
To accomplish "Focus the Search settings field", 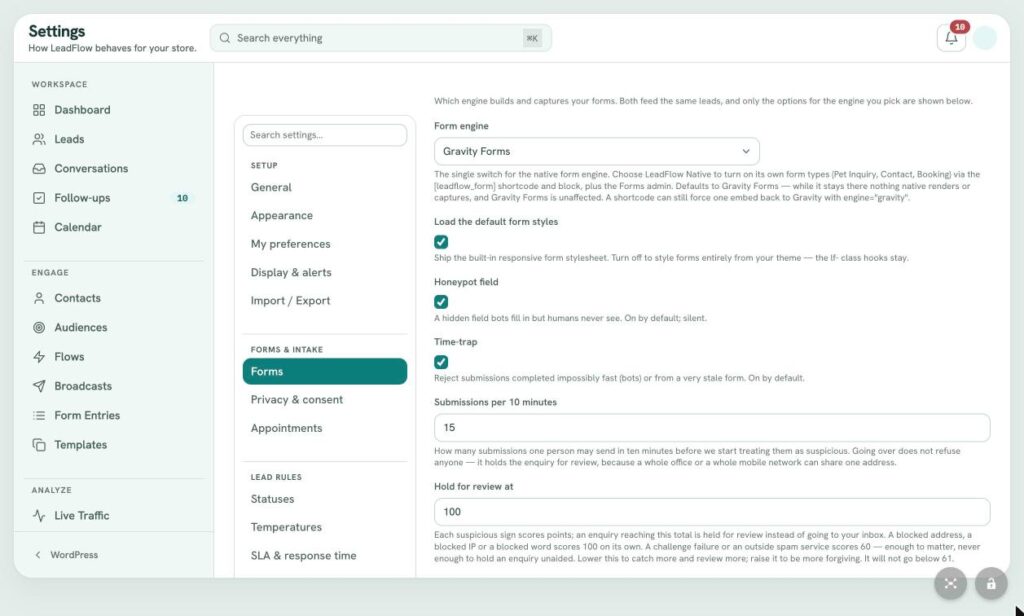I will 325,135.
